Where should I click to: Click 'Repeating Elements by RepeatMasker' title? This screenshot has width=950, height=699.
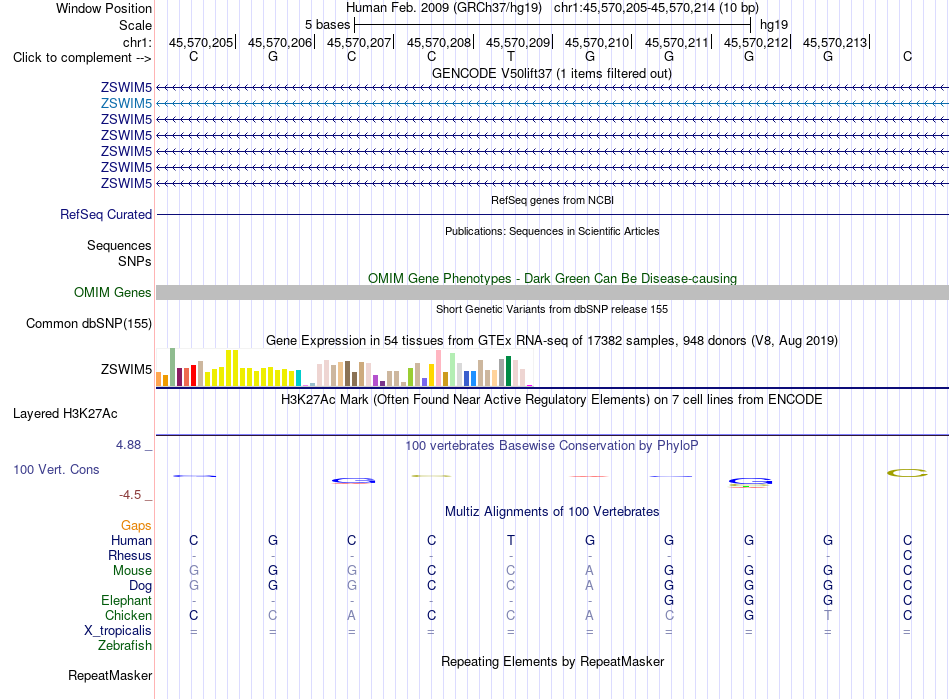pos(552,661)
